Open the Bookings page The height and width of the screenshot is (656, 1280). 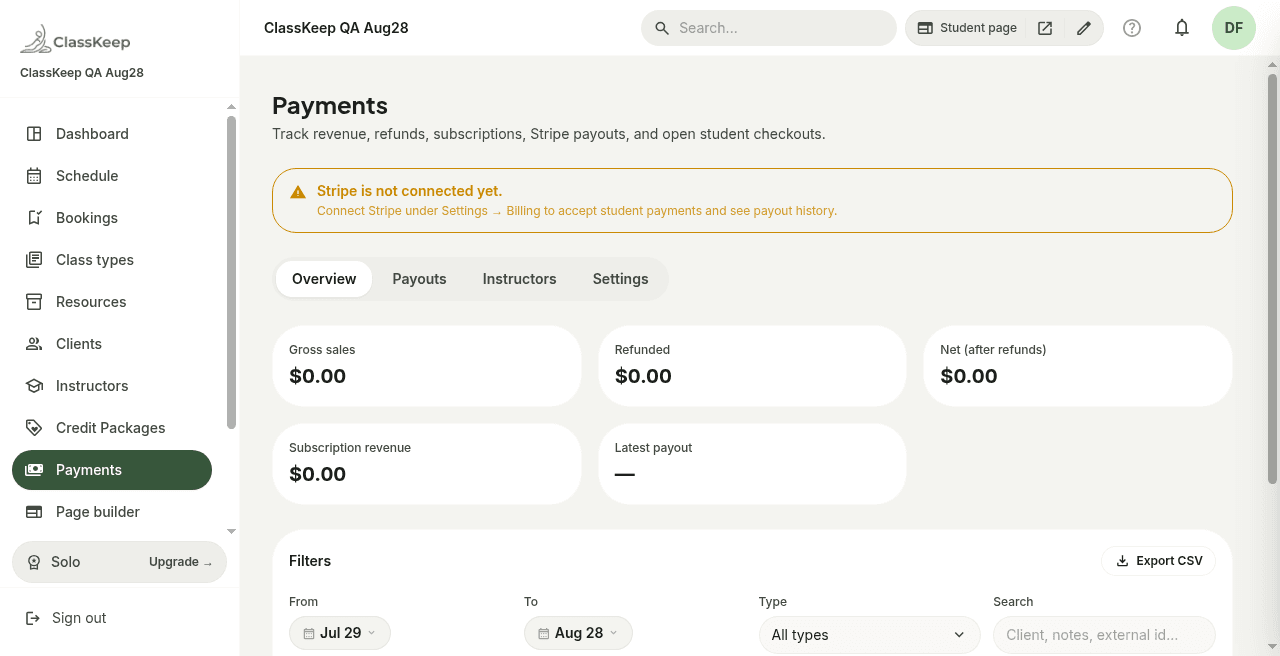(112, 218)
